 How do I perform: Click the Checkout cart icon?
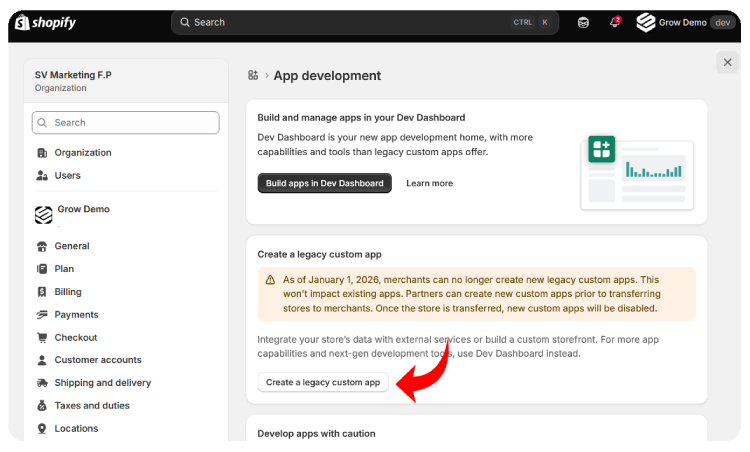[42, 338]
